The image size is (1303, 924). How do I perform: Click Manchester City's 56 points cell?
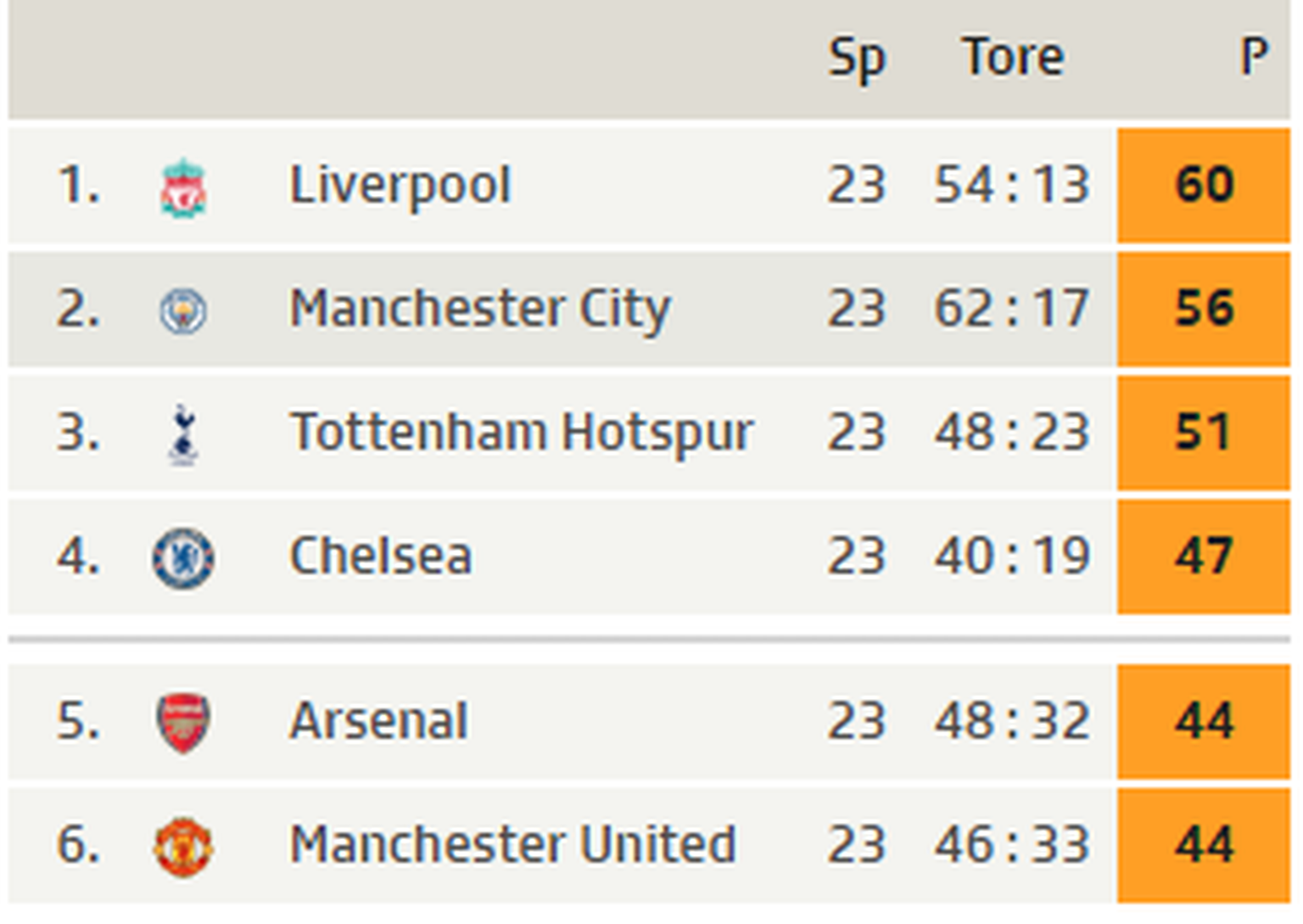pyautogui.click(x=1203, y=309)
